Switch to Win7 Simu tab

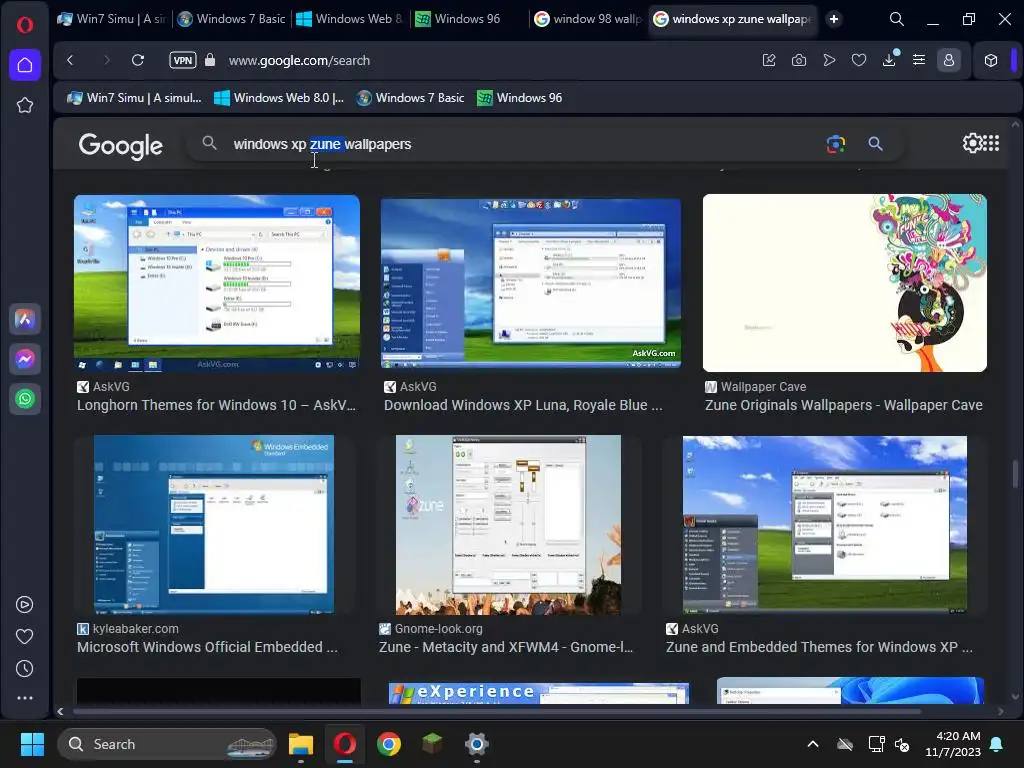coord(112,19)
